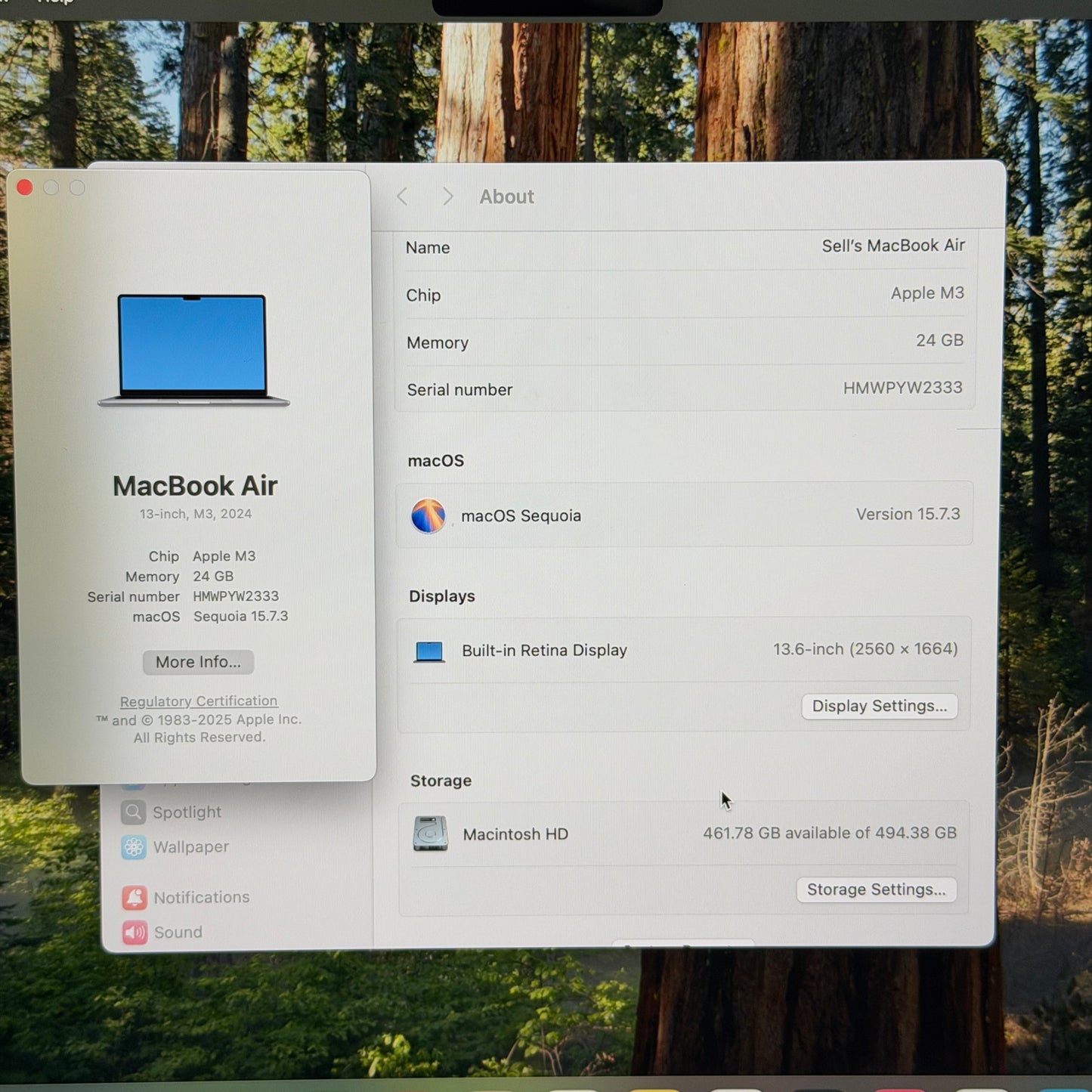
Task: Click the 13-inch, M3, 2024 subtitle
Action: click(196, 514)
